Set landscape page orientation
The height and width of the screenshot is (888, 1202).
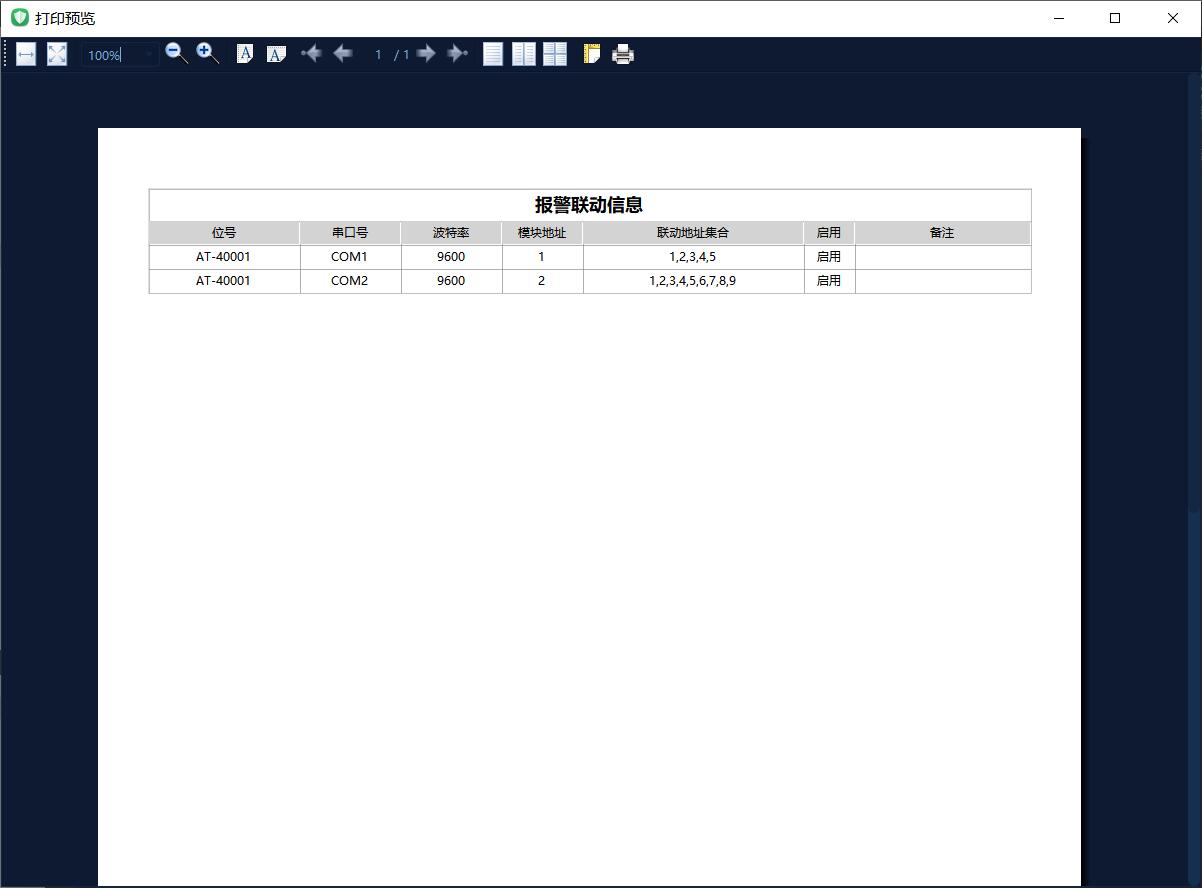click(x=276, y=54)
